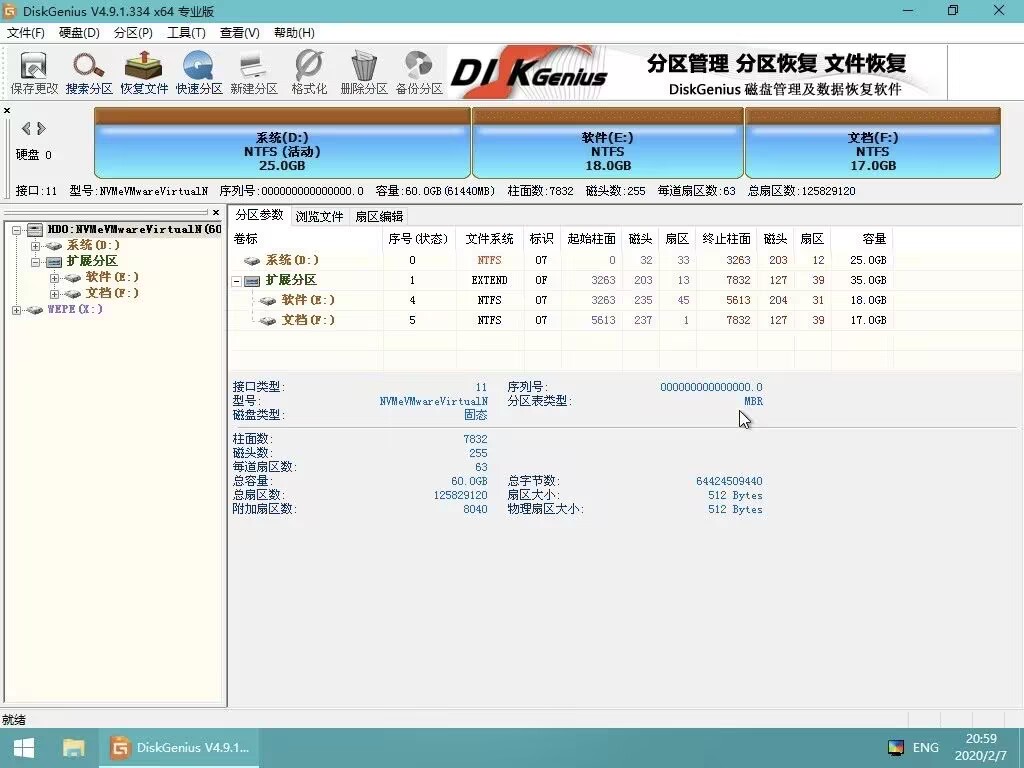
Task: Click 文档(F:) row in partition table
Action: [562, 320]
